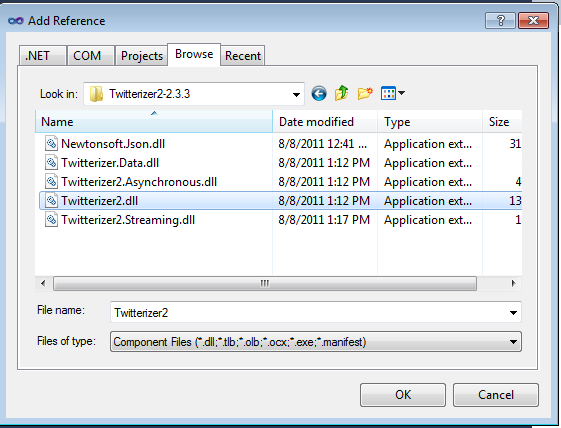This screenshot has height=428, width=561.
Task: Select Twitterizer2.Streaming.dll in the list
Action: tap(128, 219)
